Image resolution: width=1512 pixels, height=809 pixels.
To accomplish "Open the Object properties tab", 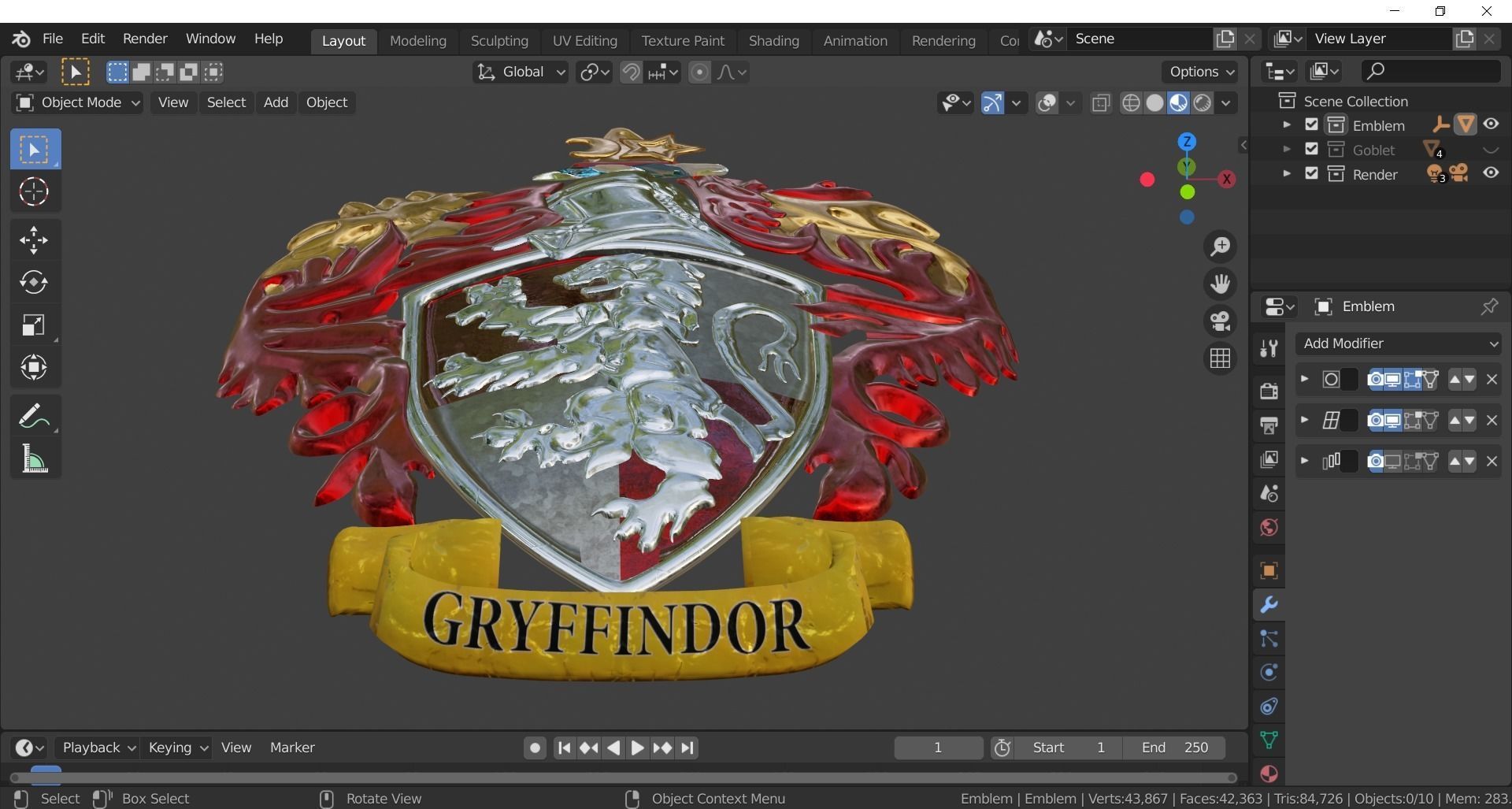I will tap(1269, 570).
